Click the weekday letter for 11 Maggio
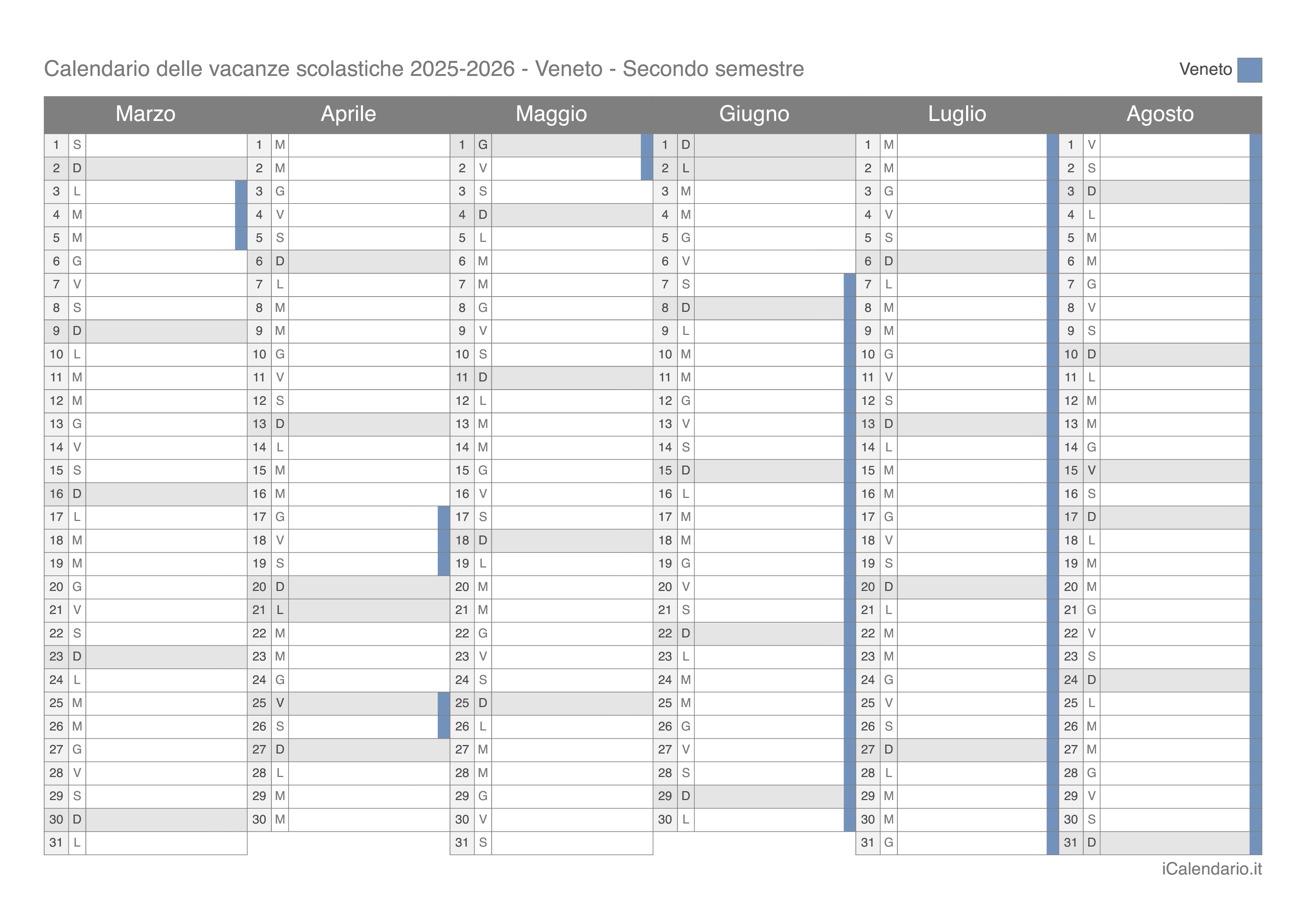Screen dimensions: 1306x924 point(482,378)
